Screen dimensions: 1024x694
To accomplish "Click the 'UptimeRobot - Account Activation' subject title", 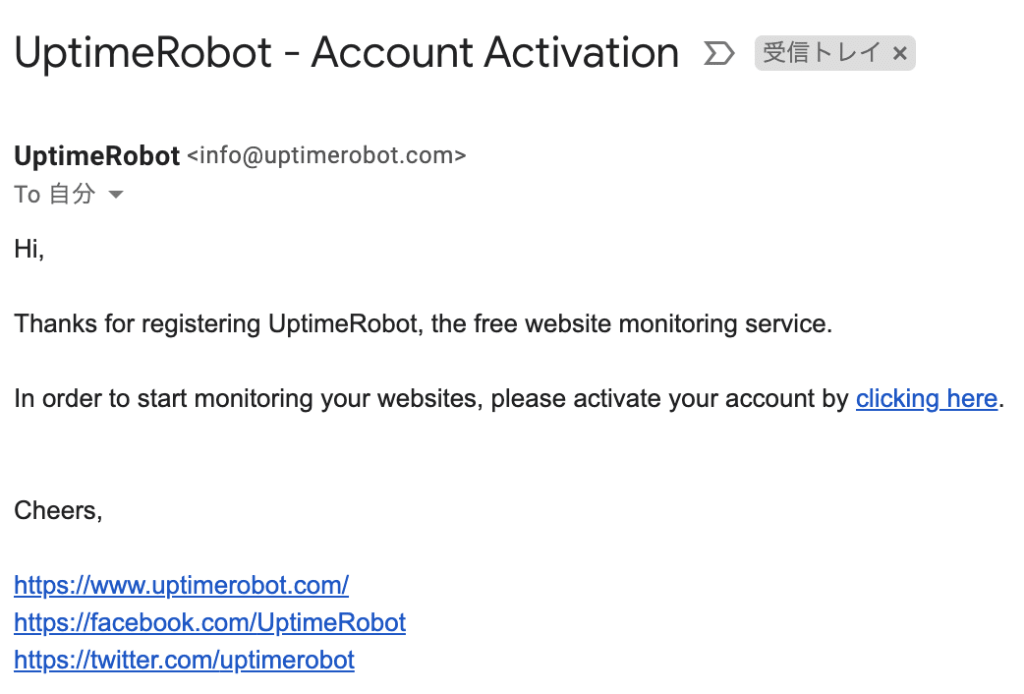I will click(x=347, y=53).
